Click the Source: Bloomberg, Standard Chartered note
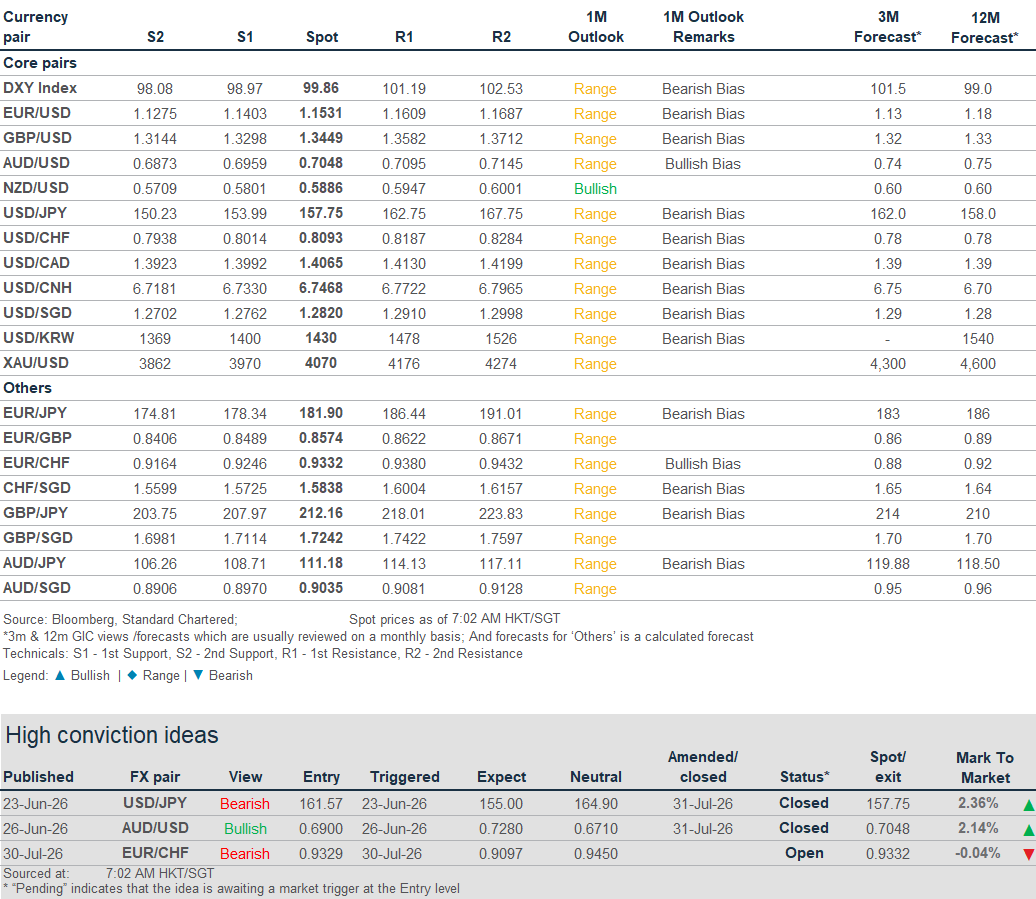 tap(120, 620)
